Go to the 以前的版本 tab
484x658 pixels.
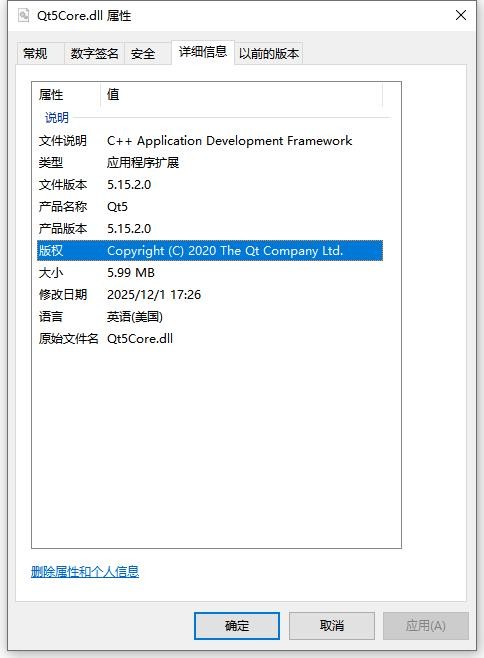click(269, 54)
